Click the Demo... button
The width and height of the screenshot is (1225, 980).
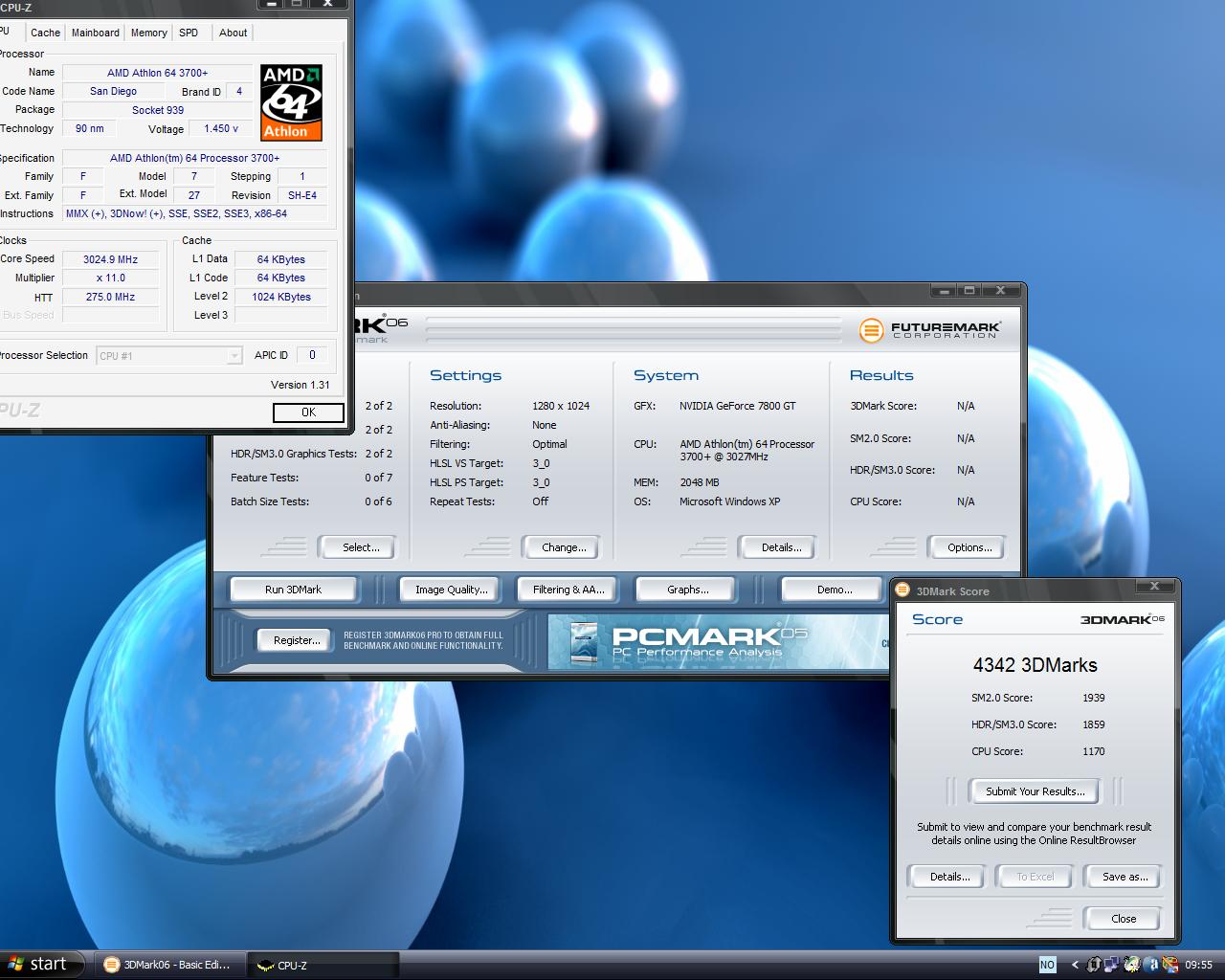[834, 590]
